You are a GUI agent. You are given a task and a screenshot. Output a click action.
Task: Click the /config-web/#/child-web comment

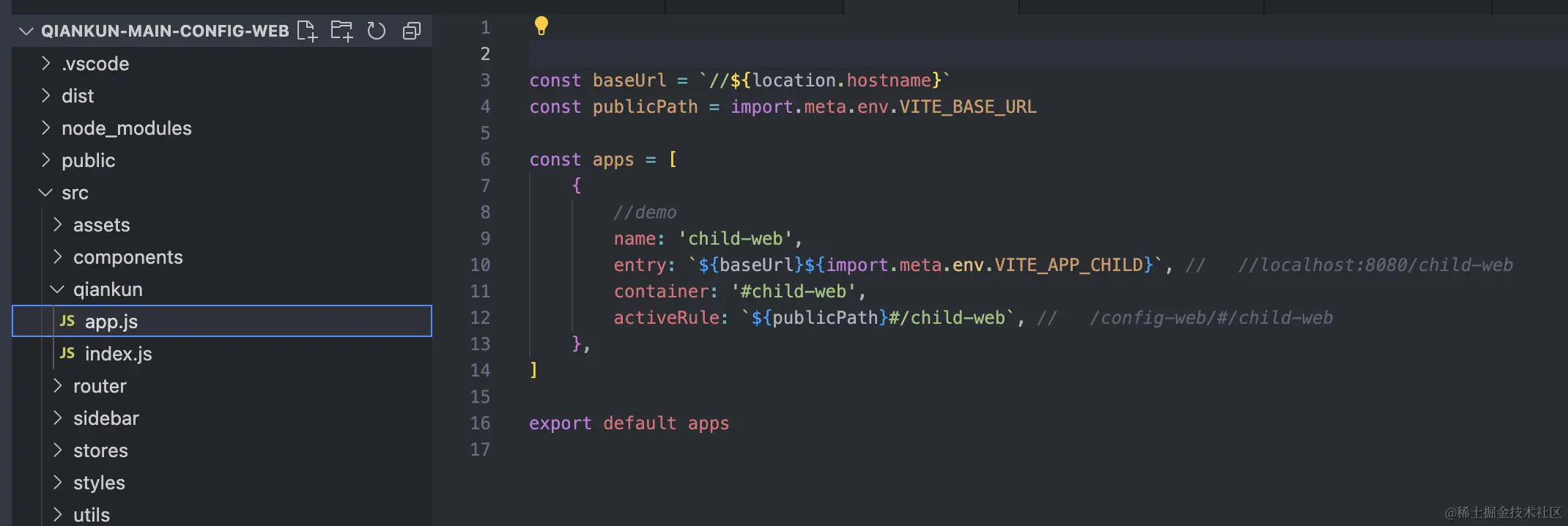point(1210,317)
